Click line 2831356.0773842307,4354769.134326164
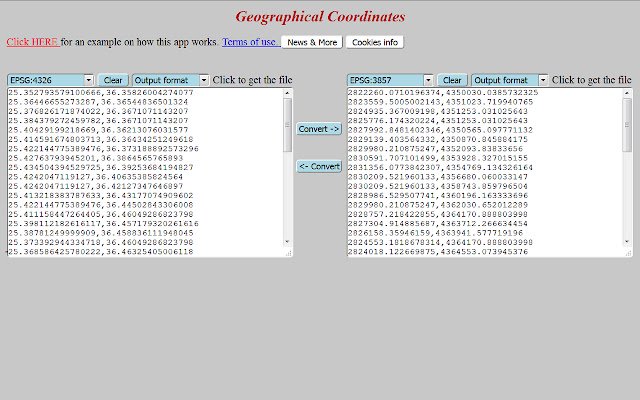640x400 pixels. 440,168
